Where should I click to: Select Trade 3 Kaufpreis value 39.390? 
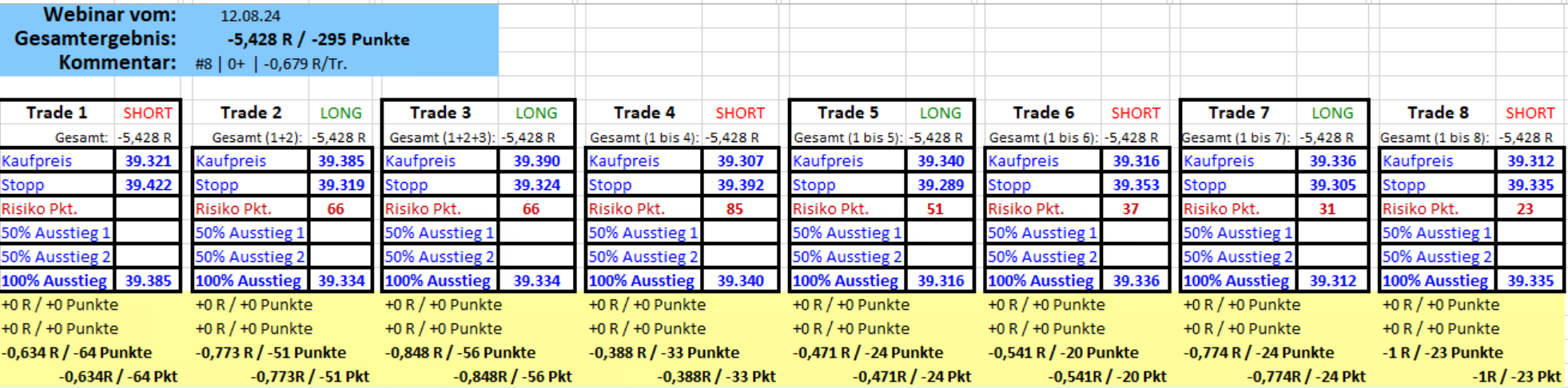click(x=536, y=160)
